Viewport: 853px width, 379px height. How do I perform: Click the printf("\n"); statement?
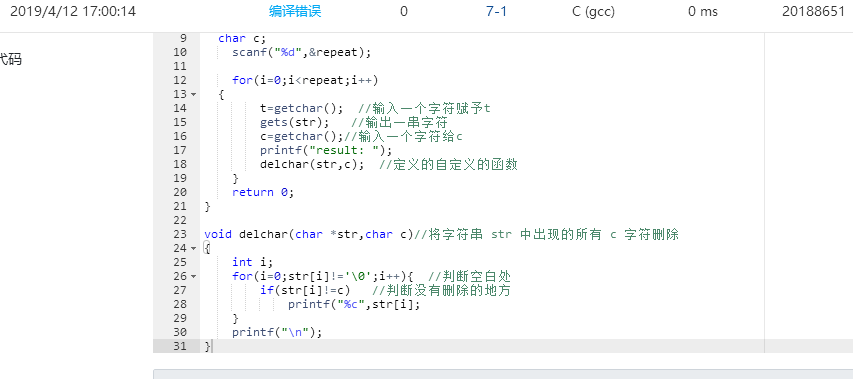coord(277,332)
